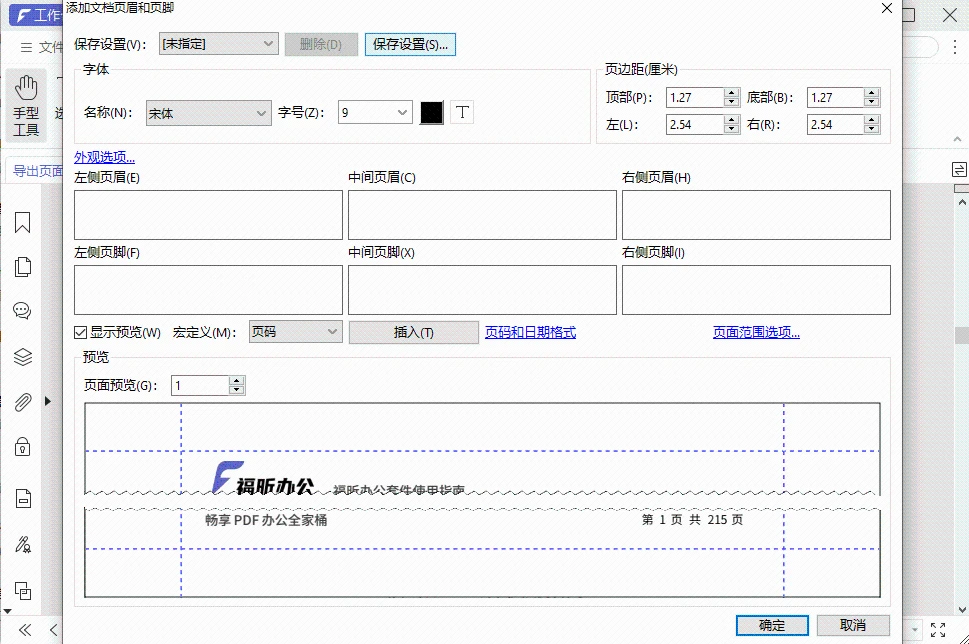Click the 右侧页脚 text box
969x644 pixels.
[x=756, y=290]
